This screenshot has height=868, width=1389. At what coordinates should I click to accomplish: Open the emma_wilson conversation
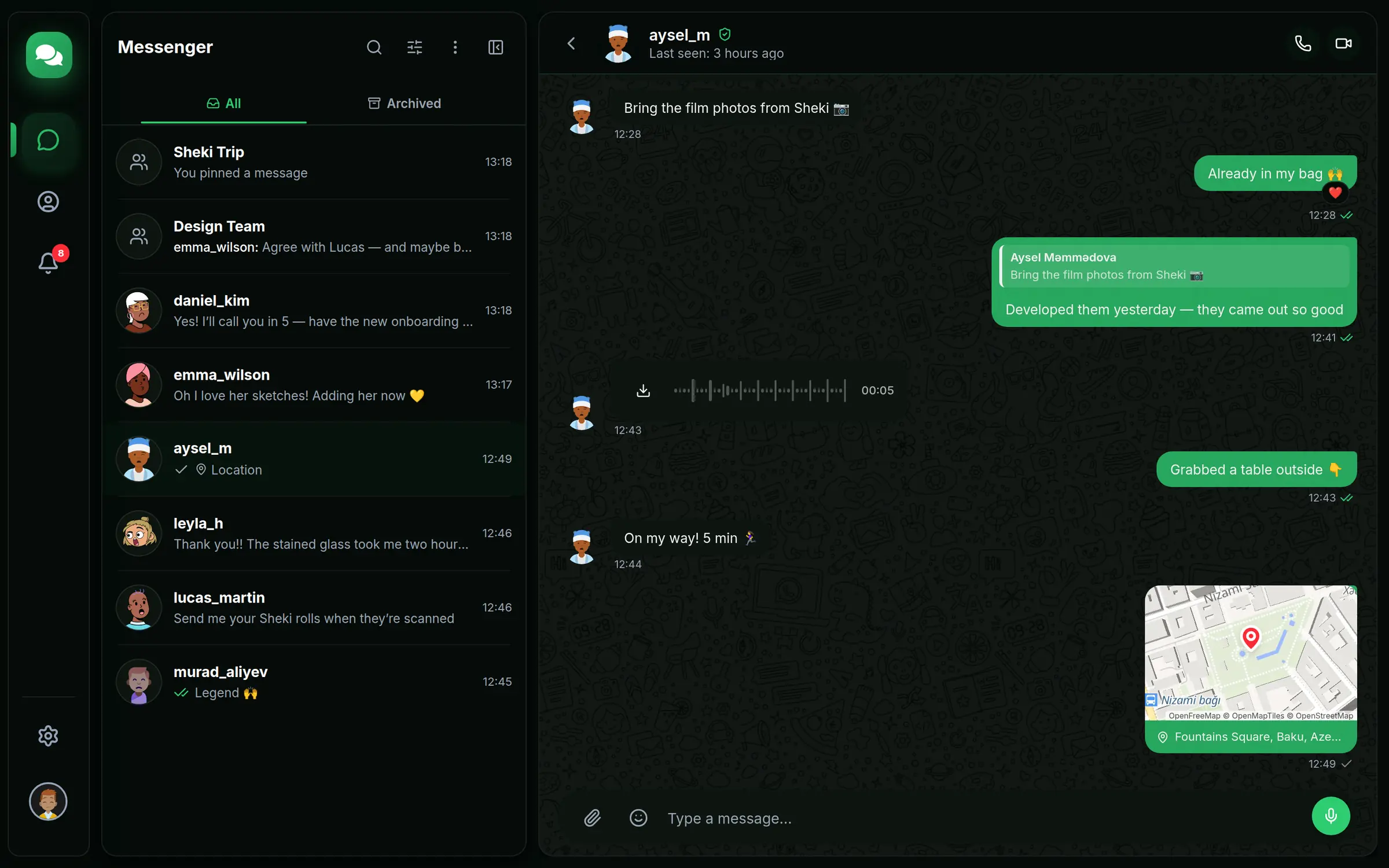point(314,385)
